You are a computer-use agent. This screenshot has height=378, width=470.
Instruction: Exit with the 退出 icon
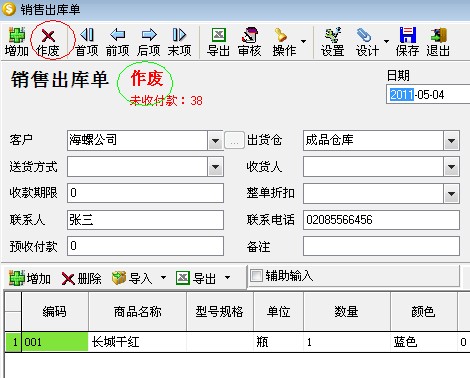click(438, 42)
